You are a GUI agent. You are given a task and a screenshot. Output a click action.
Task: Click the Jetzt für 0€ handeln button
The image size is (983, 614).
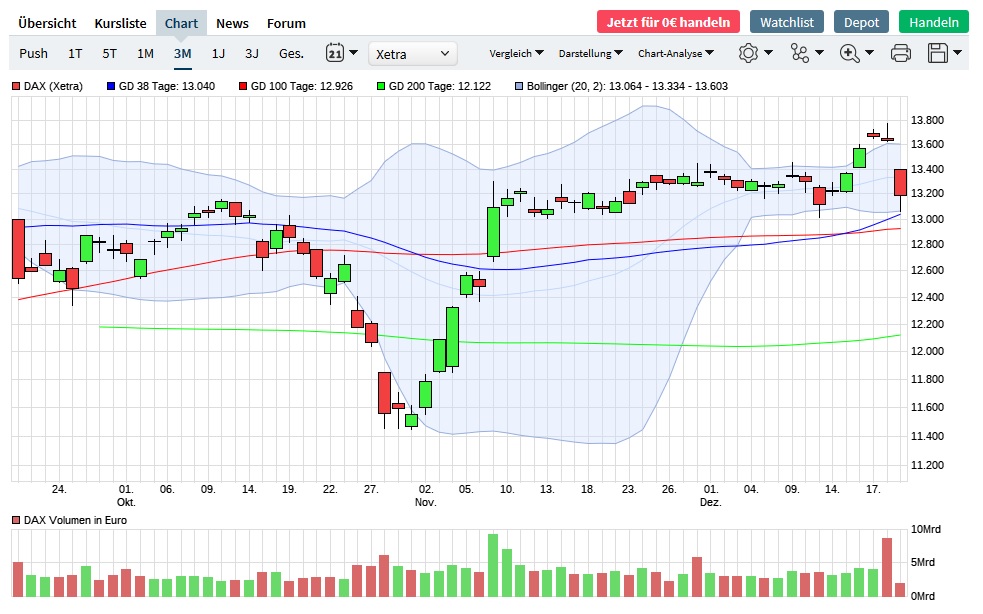click(669, 20)
